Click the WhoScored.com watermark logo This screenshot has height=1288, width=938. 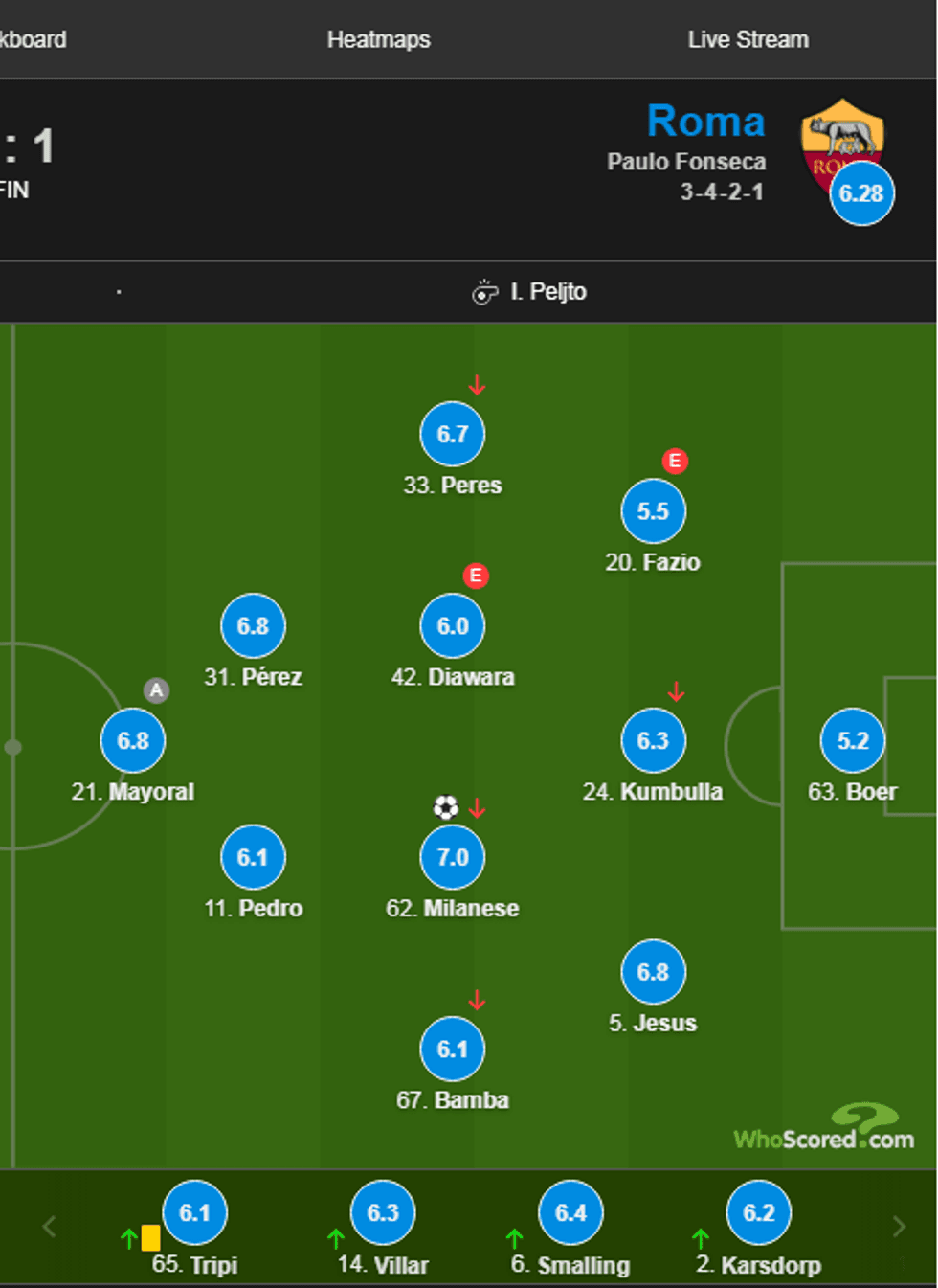(824, 1130)
